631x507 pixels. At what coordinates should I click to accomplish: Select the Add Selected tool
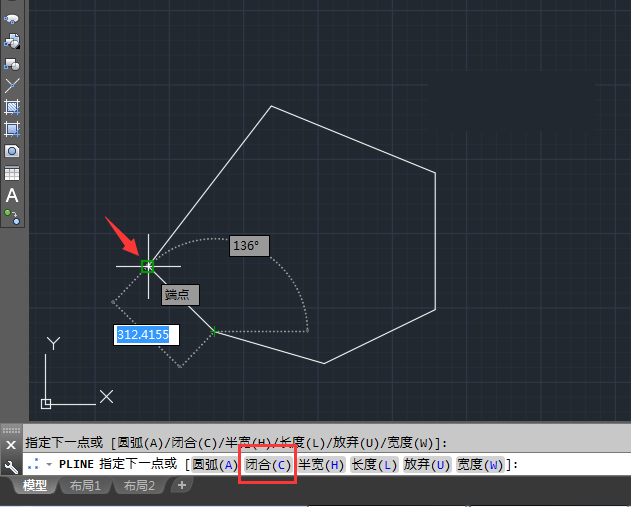[x=12, y=217]
